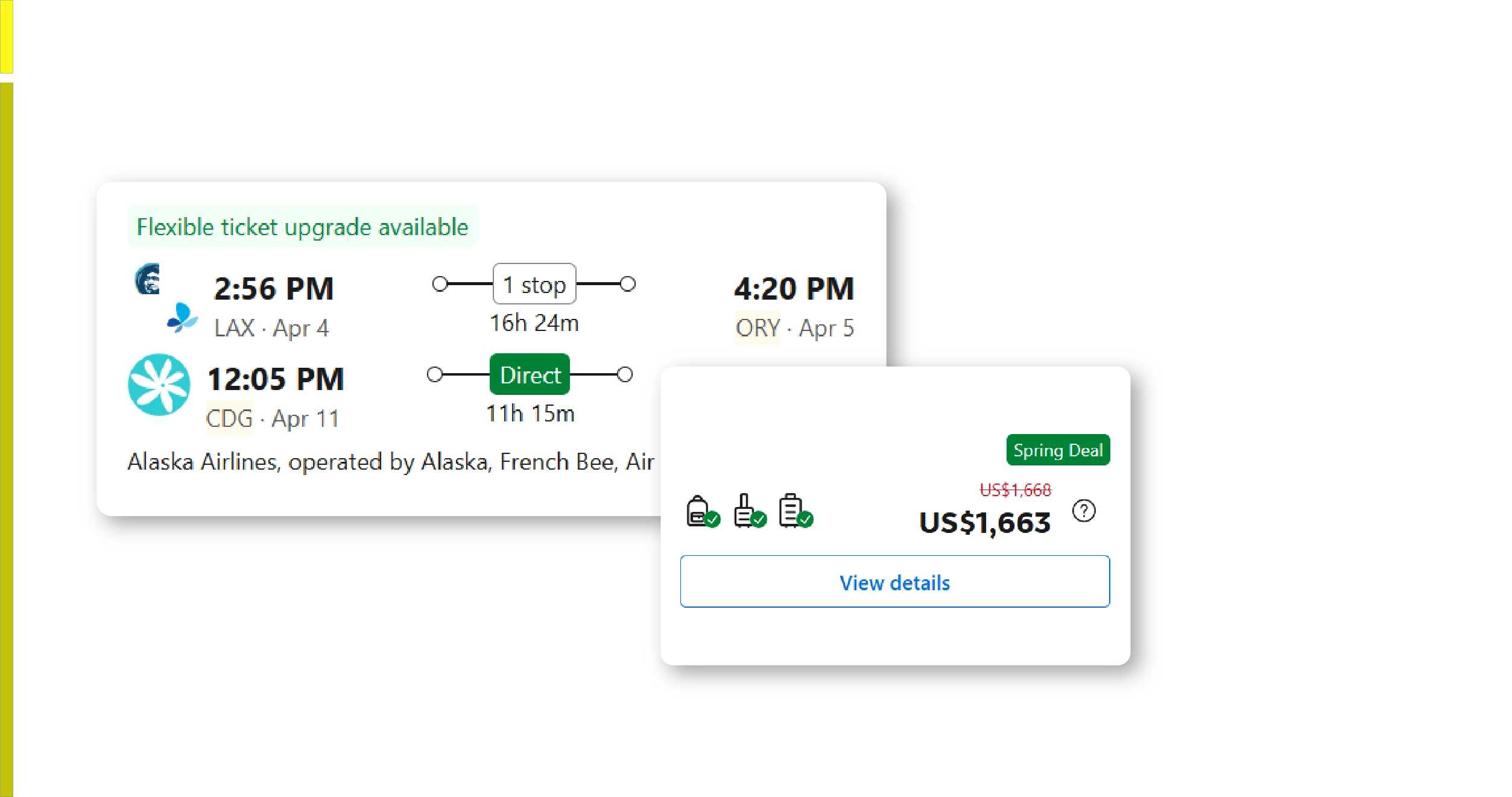This screenshot has height=797, width=1512.
Task: Click the ORY · Apr 5 arrival info
Action: tap(794, 329)
